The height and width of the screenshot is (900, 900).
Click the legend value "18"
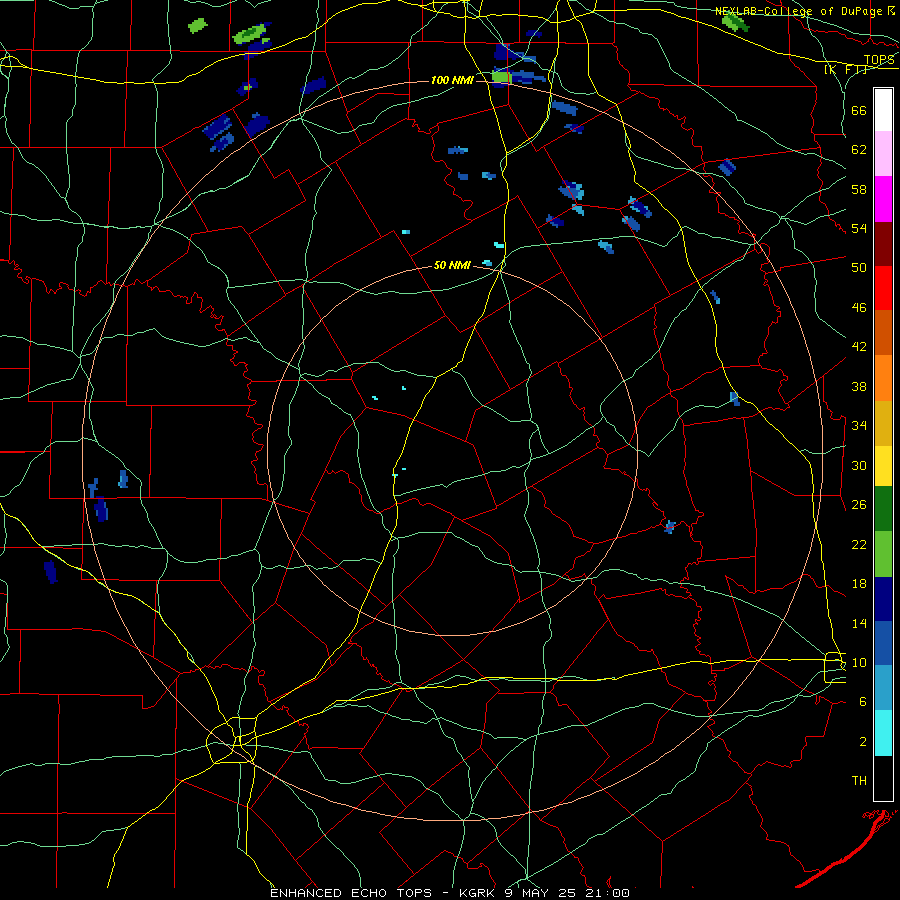[x=859, y=584]
